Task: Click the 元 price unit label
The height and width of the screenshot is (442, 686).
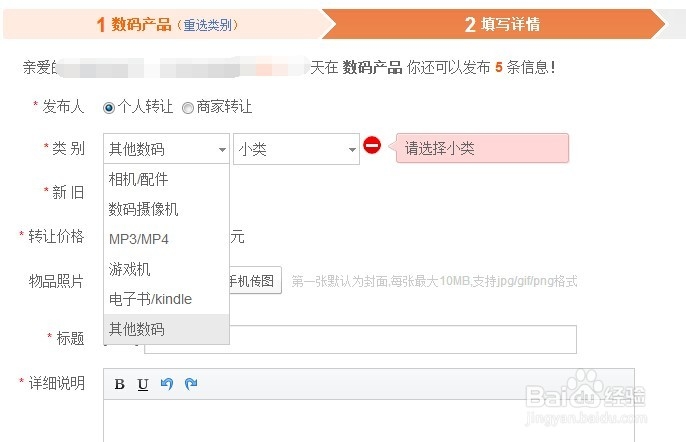Action: [237, 237]
